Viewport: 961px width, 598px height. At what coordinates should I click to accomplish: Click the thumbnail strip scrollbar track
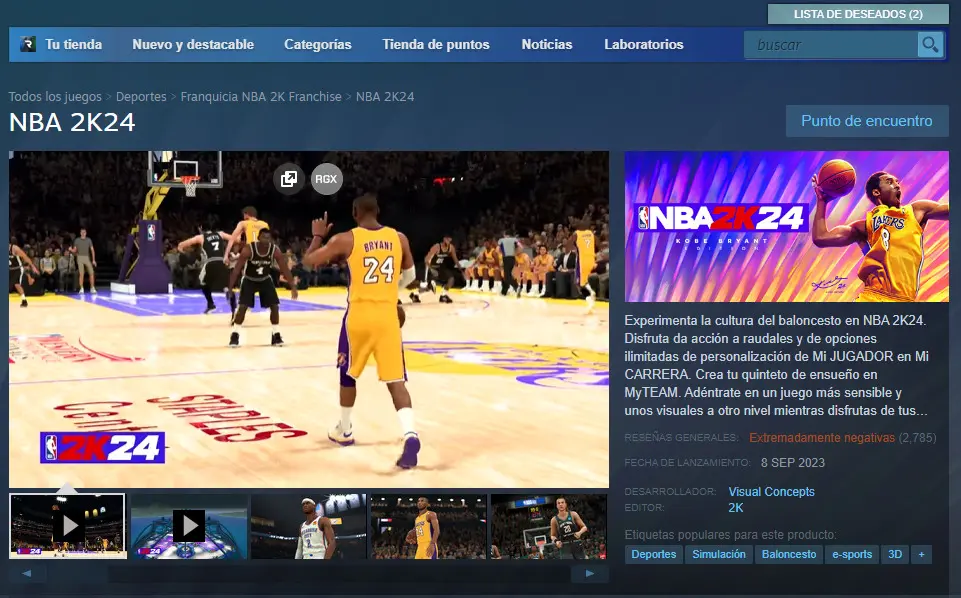(308, 574)
